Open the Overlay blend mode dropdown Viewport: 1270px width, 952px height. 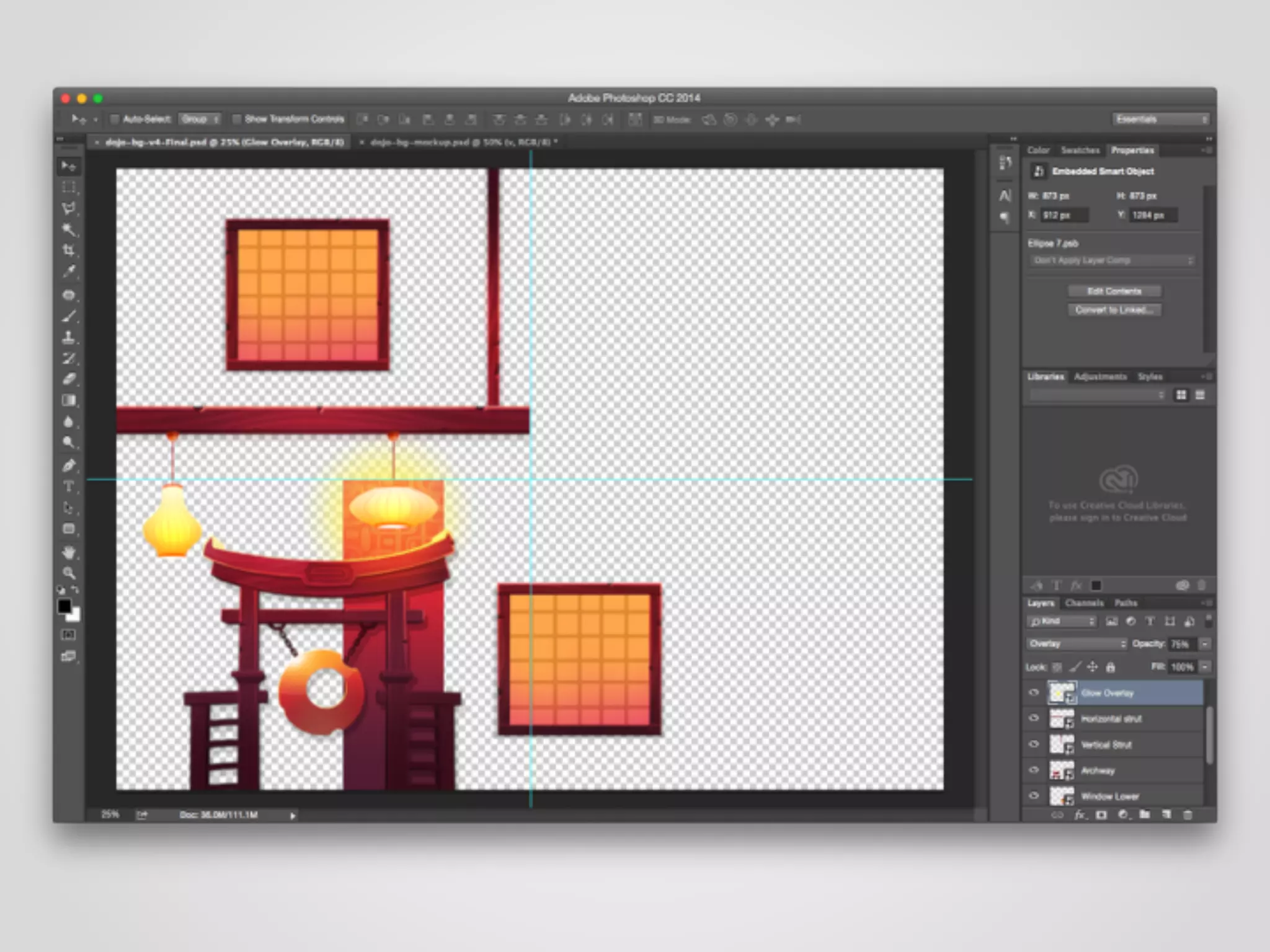click(1077, 644)
